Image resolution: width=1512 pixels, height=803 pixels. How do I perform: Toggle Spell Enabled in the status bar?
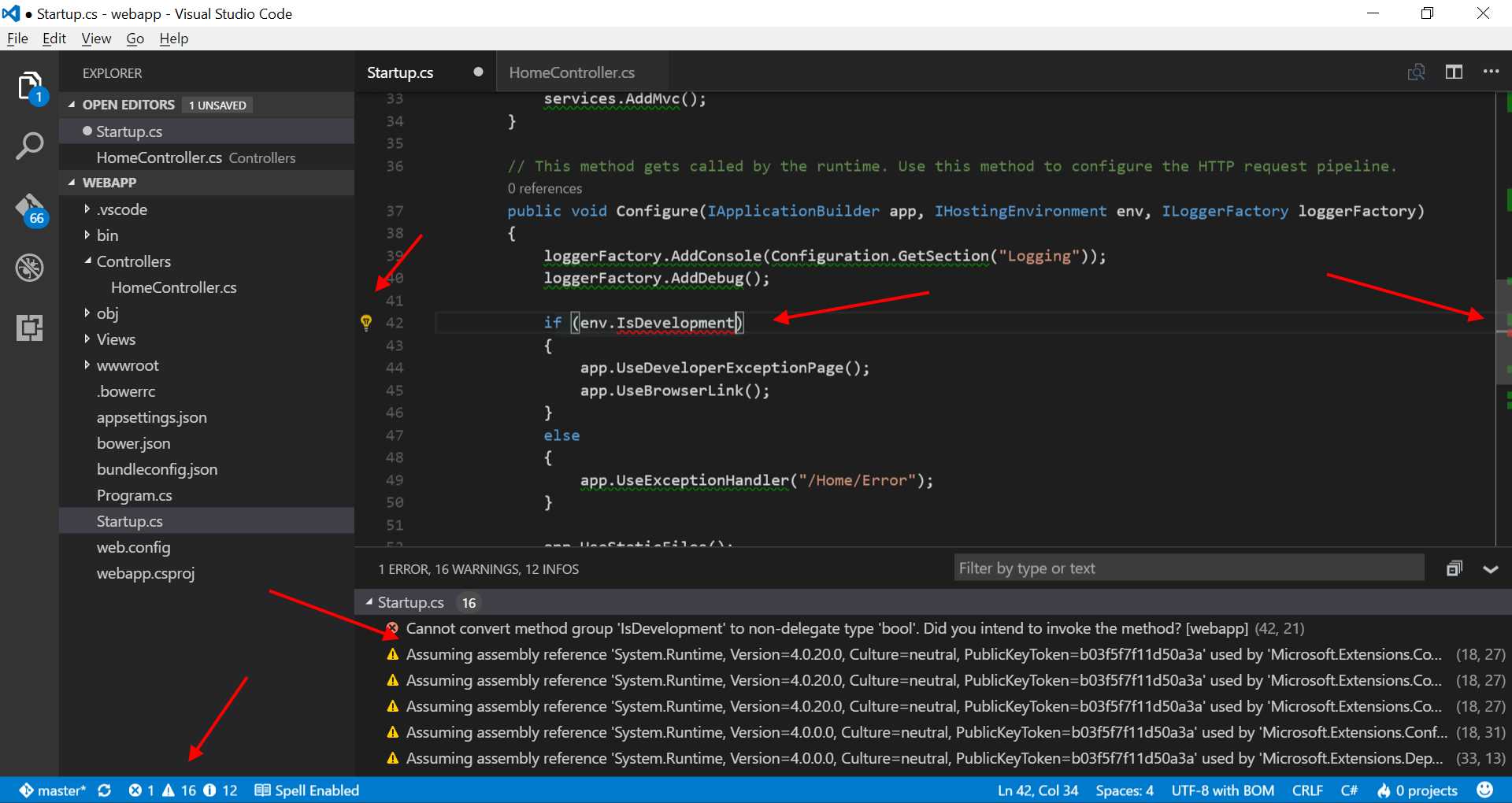pos(306,790)
